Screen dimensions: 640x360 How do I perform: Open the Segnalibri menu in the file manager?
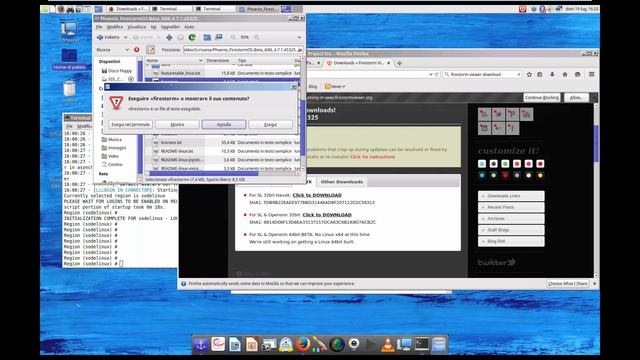pos(170,27)
